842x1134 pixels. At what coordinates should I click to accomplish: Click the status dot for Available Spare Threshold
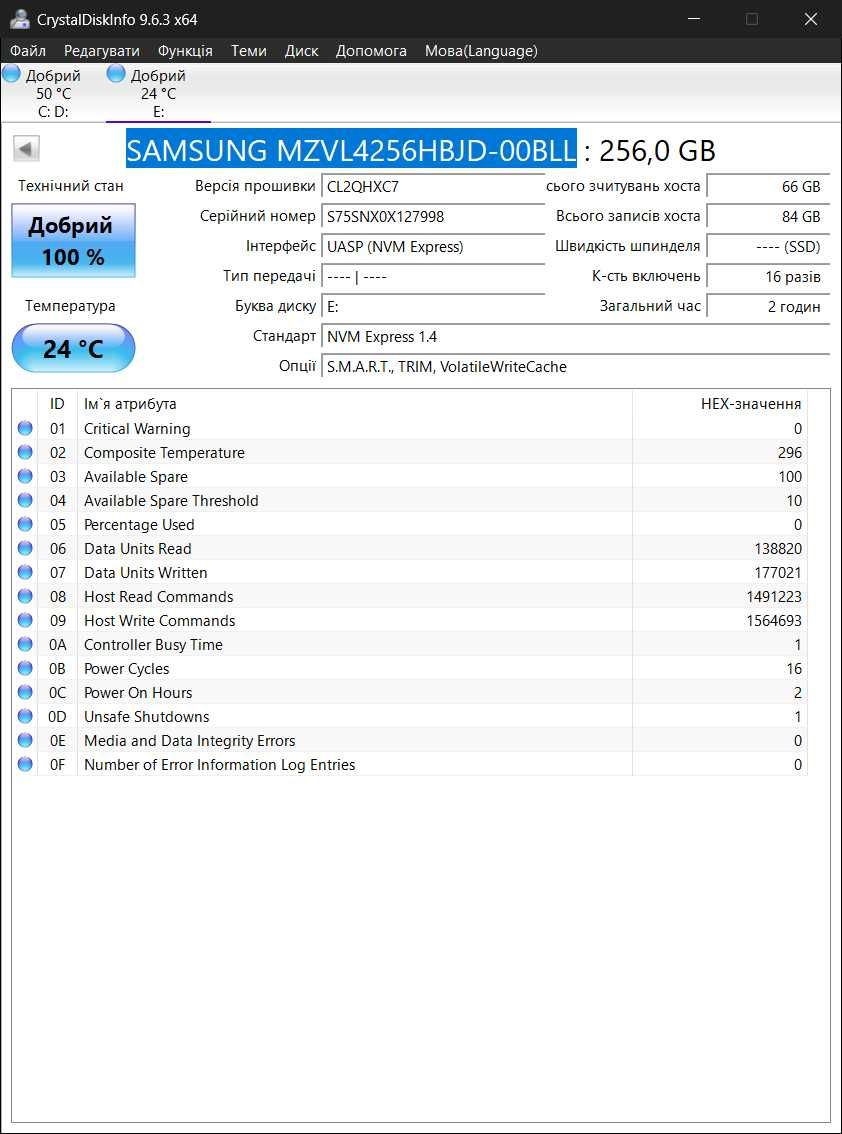point(25,500)
